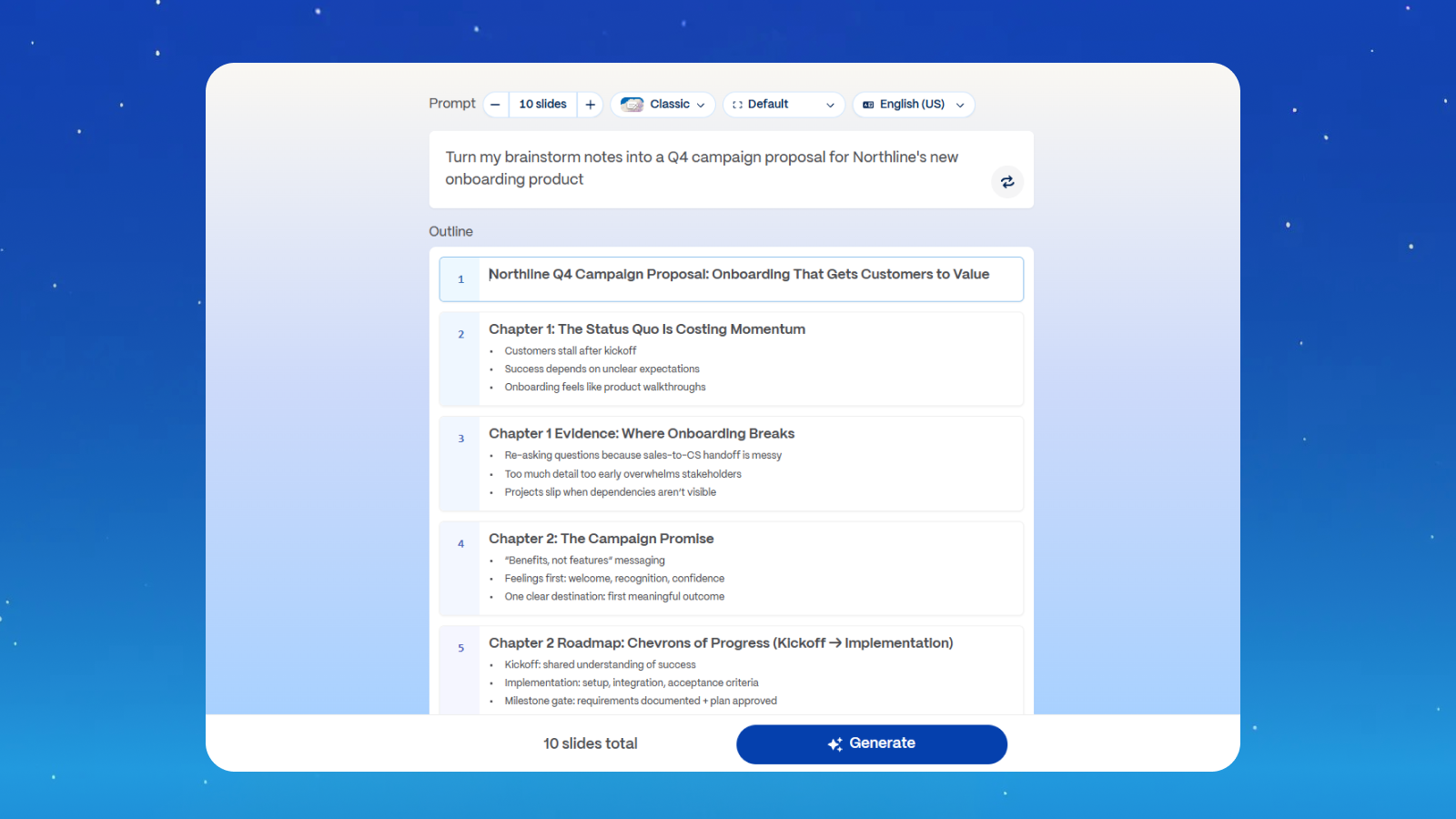
Task: Select Chapter 1 Evidence heading
Action: 642,434
